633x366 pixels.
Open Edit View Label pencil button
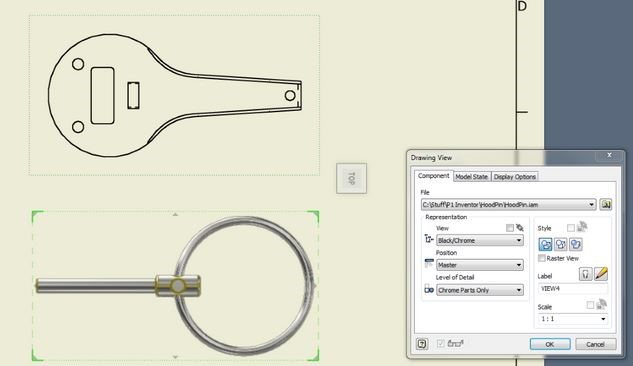tap(601, 274)
